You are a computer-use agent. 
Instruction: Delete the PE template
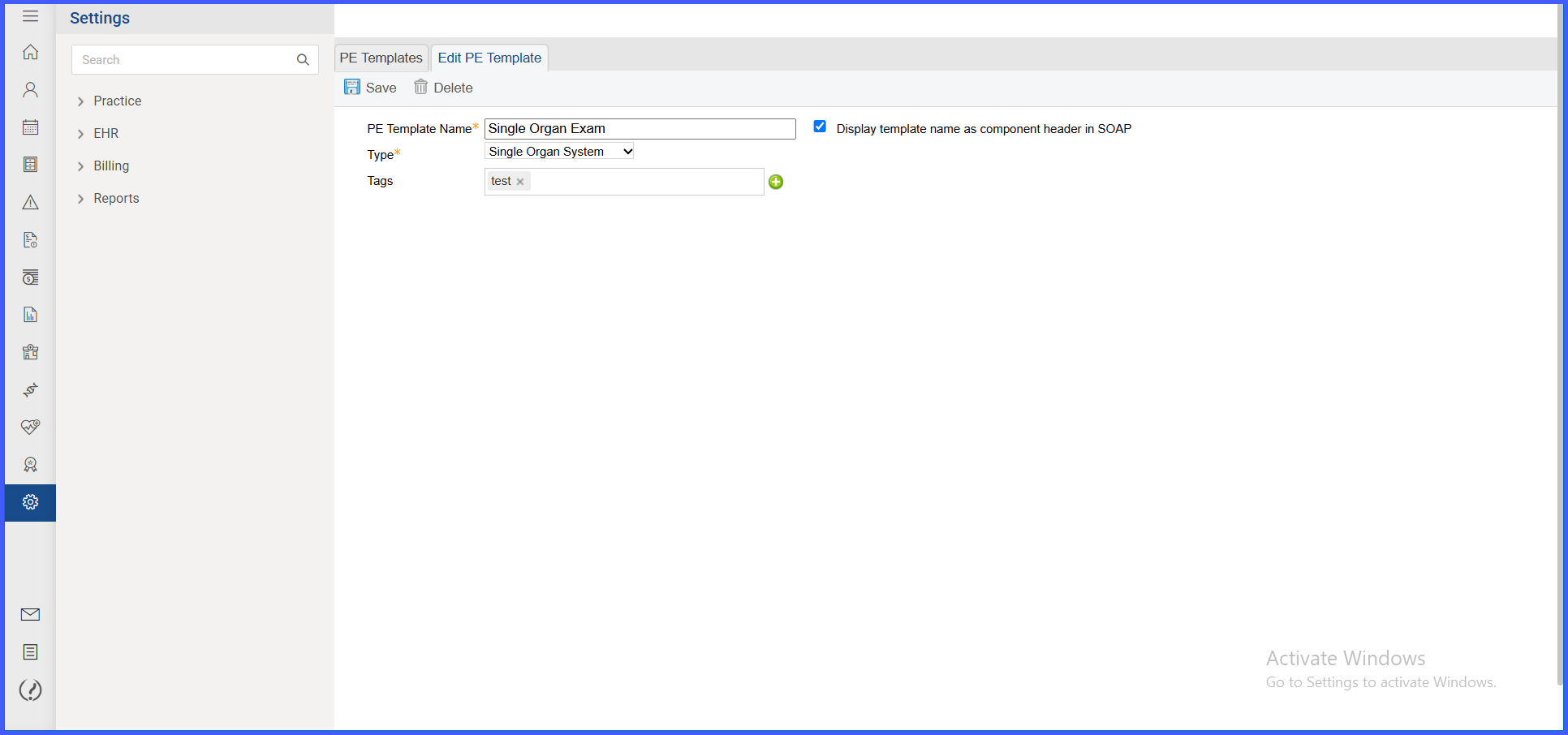(x=443, y=88)
